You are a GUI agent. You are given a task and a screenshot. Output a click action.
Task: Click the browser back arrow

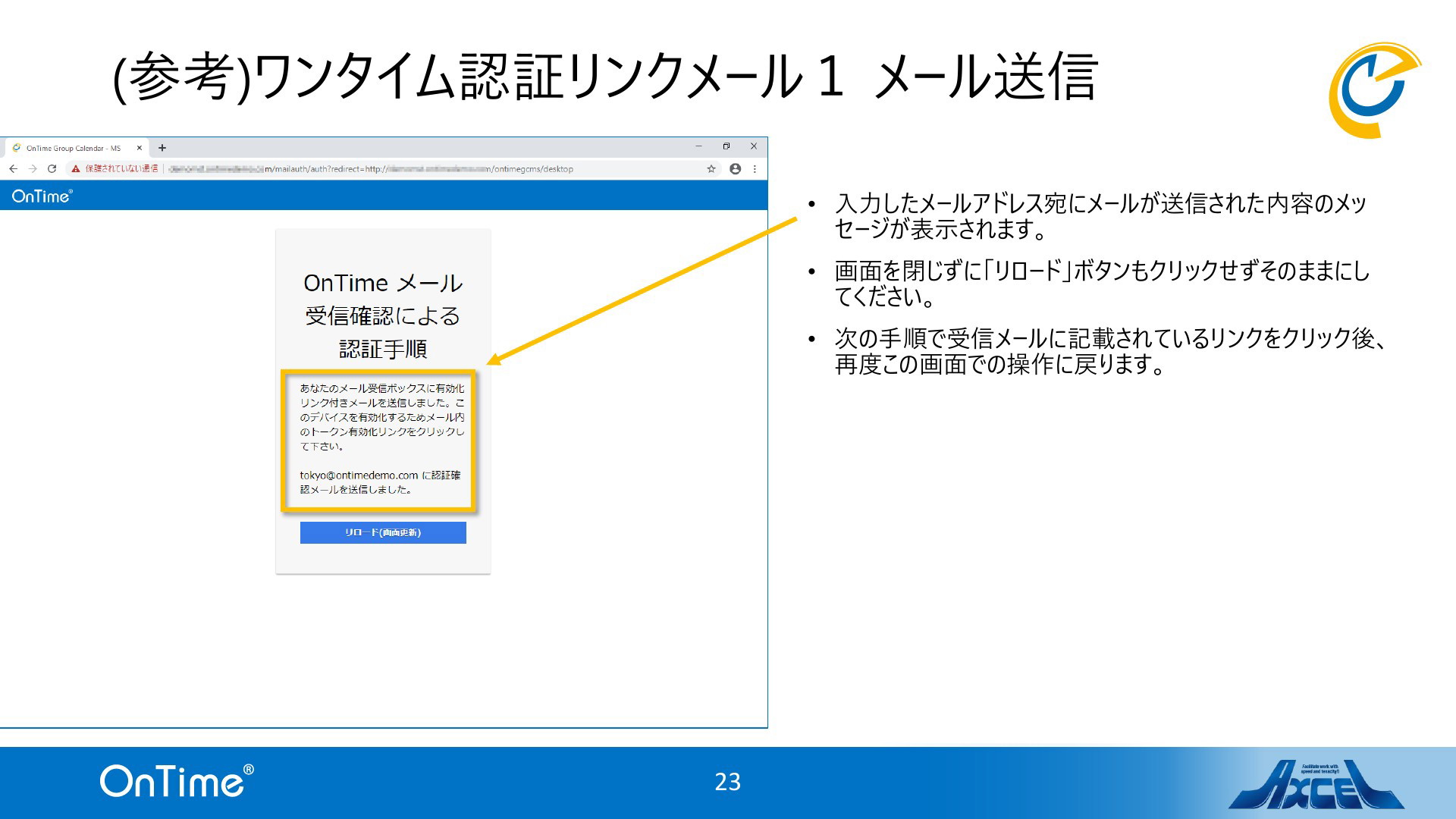[13, 169]
